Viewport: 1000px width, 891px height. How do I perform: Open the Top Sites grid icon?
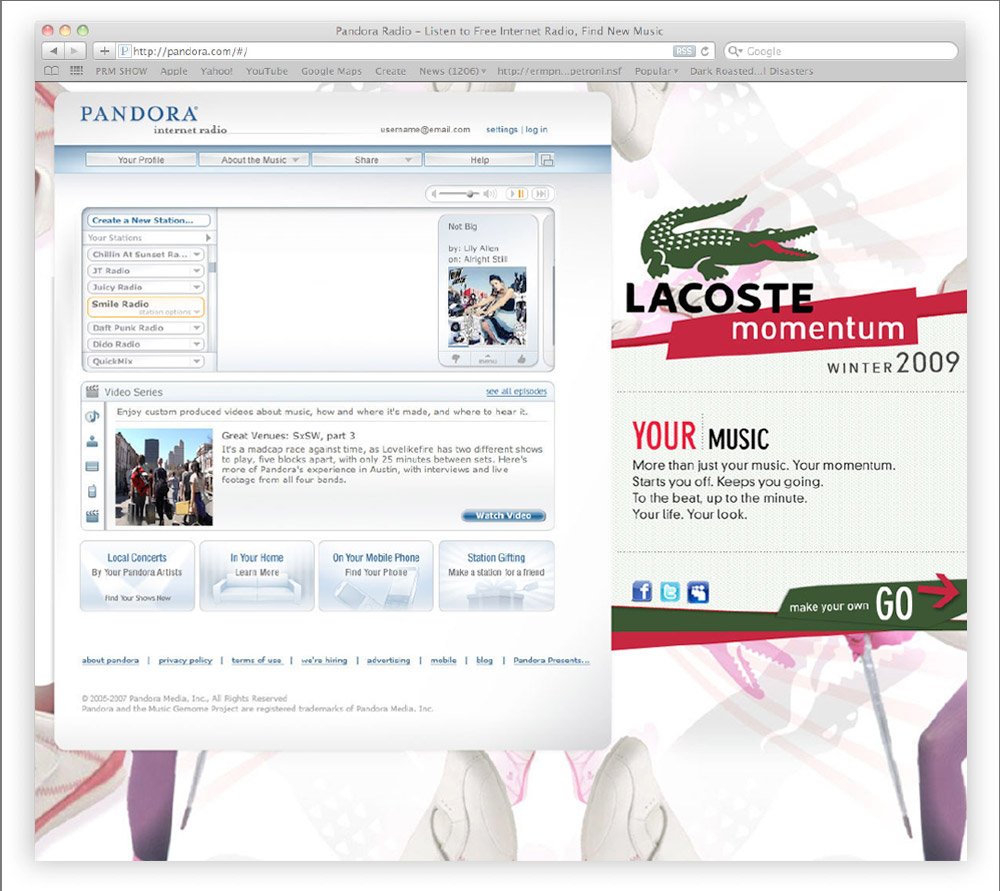pyautogui.click(x=76, y=71)
